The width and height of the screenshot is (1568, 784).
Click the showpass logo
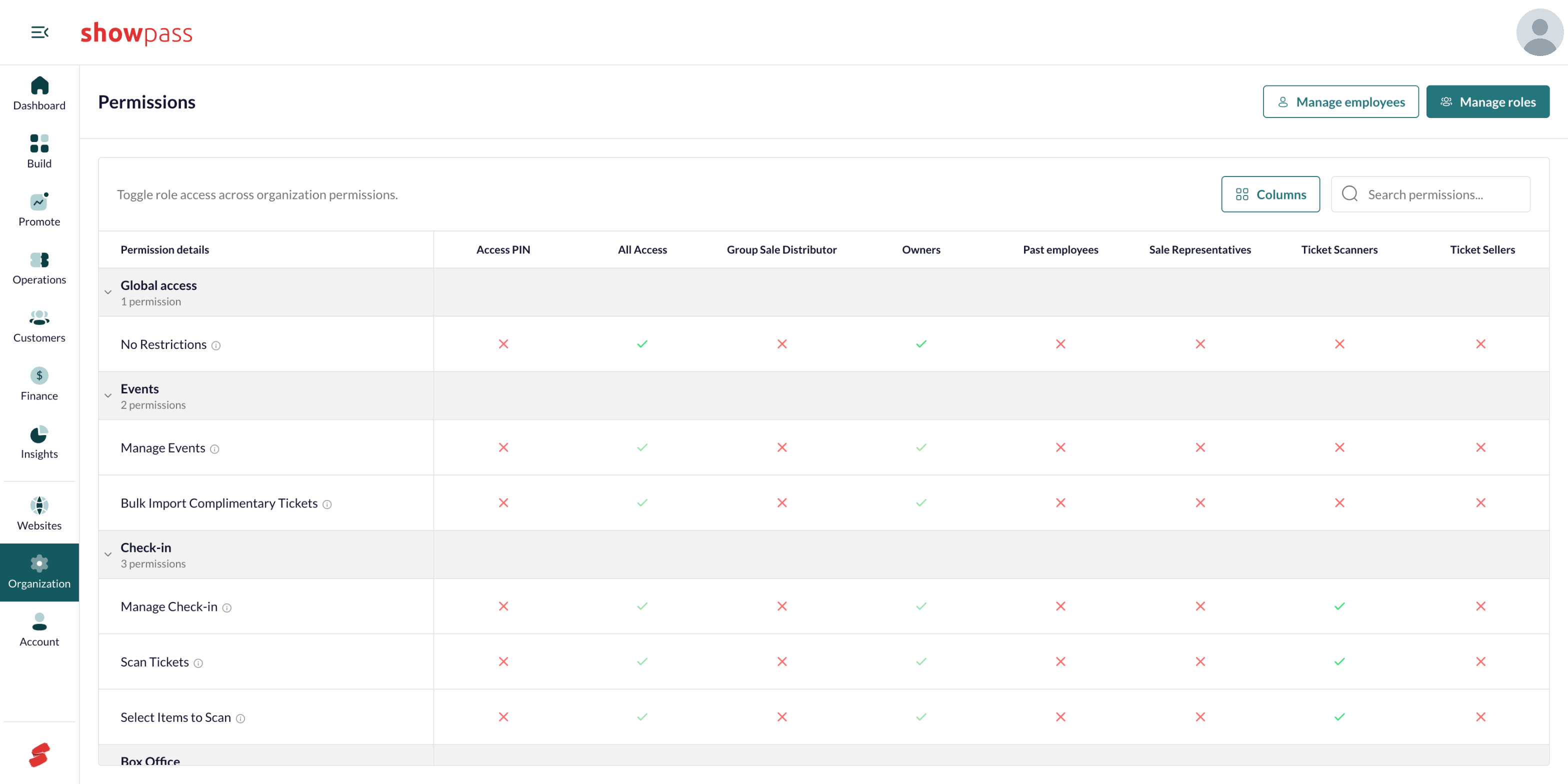pyautogui.click(x=136, y=32)
